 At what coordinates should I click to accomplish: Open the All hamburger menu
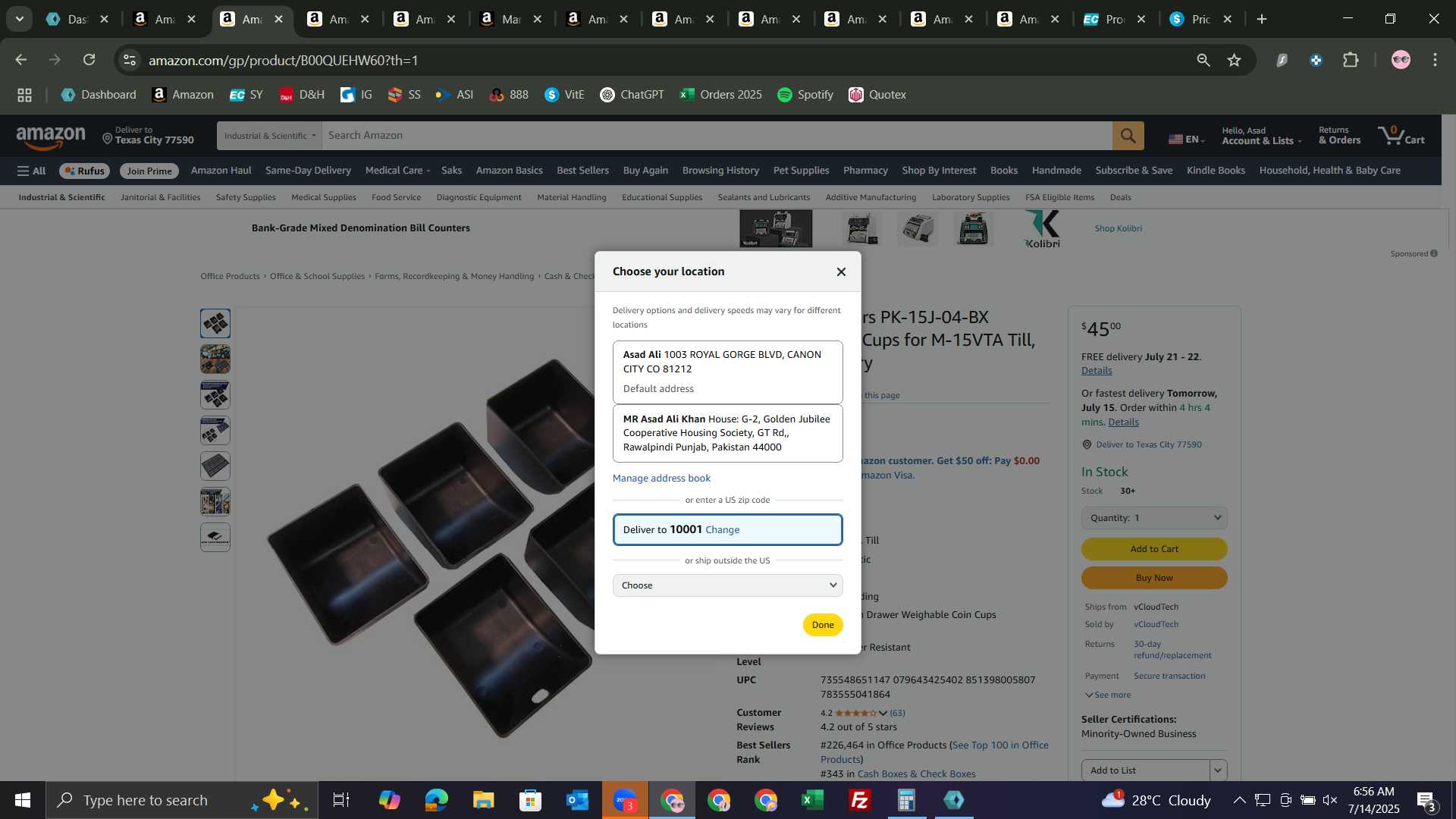[31, 171]
